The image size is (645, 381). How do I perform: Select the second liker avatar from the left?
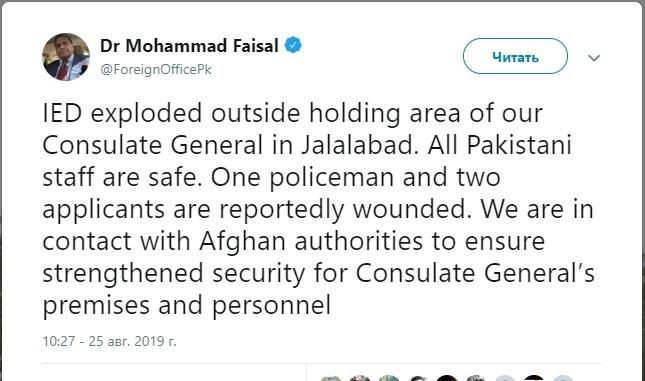coord(360,379)
